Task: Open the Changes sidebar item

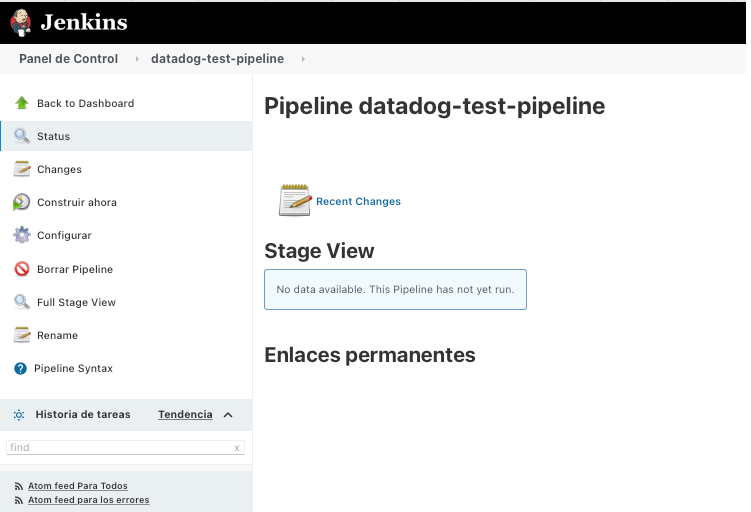Action: (59, 170)
